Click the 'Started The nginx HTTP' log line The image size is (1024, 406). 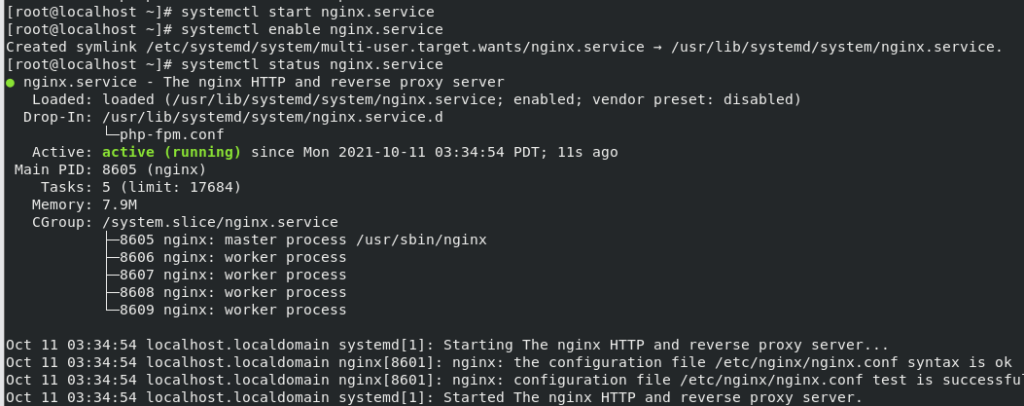coord(434,398)
